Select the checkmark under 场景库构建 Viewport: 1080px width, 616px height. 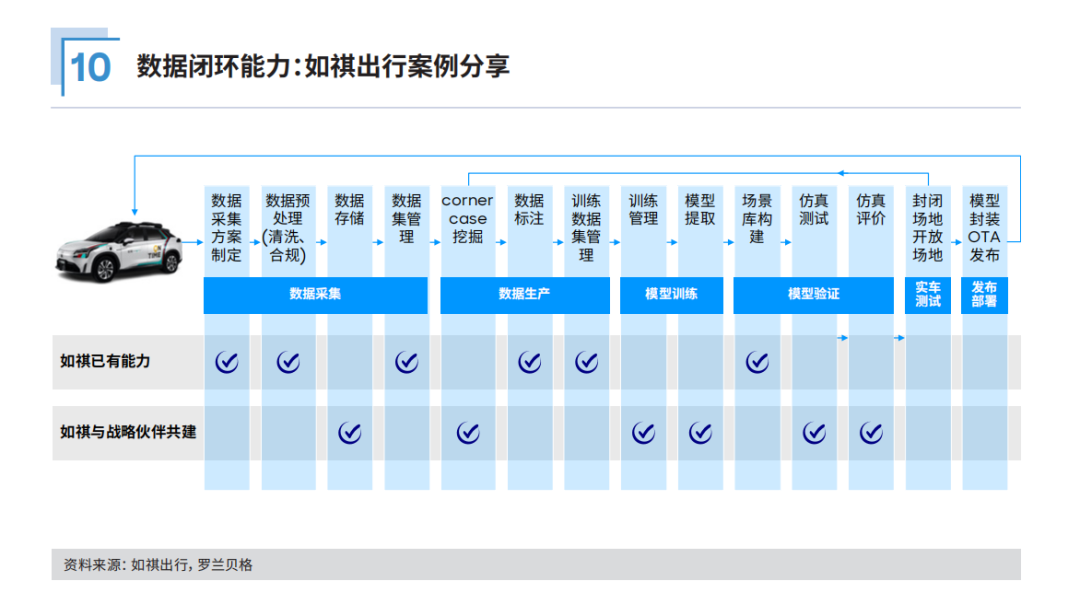click(757, 362)
